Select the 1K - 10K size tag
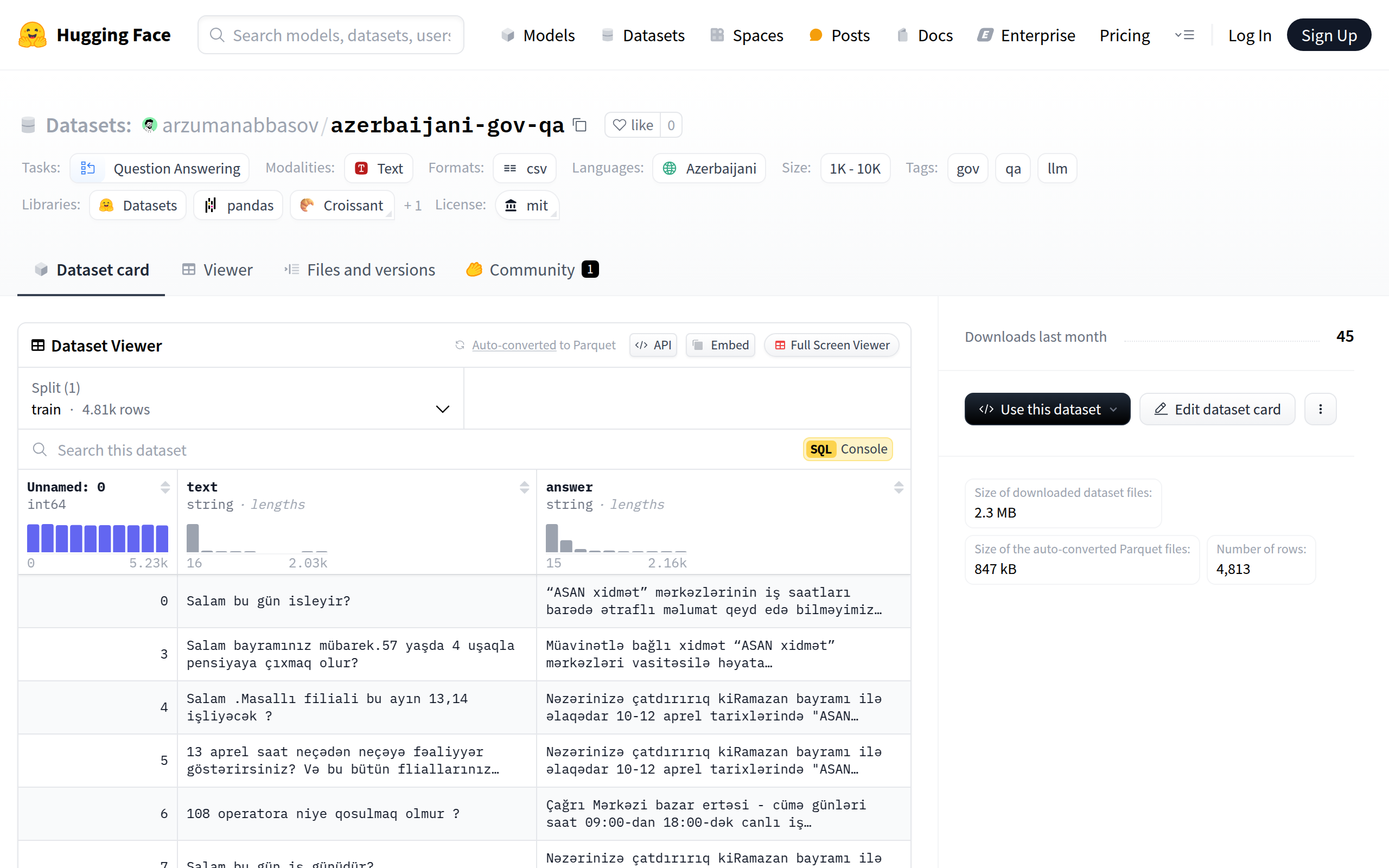 tap(855, 168)
